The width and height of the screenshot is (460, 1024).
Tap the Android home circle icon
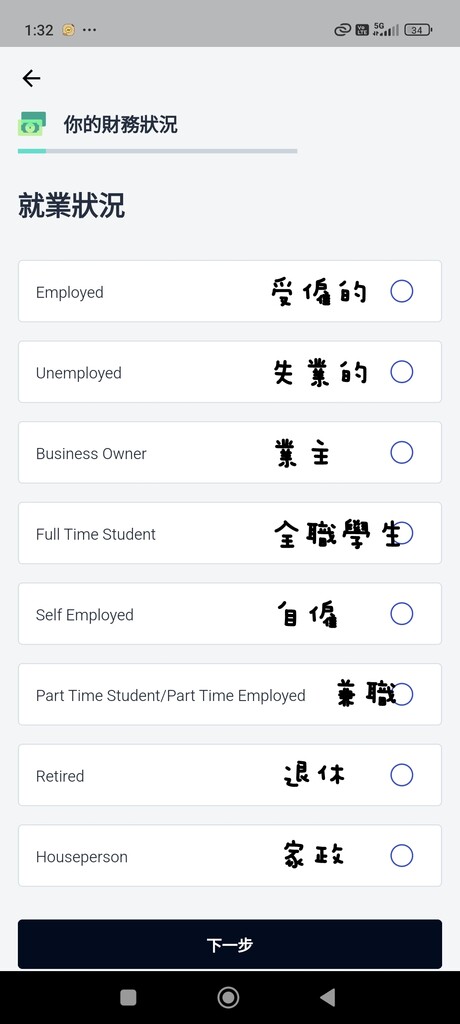tap(228, 997)
